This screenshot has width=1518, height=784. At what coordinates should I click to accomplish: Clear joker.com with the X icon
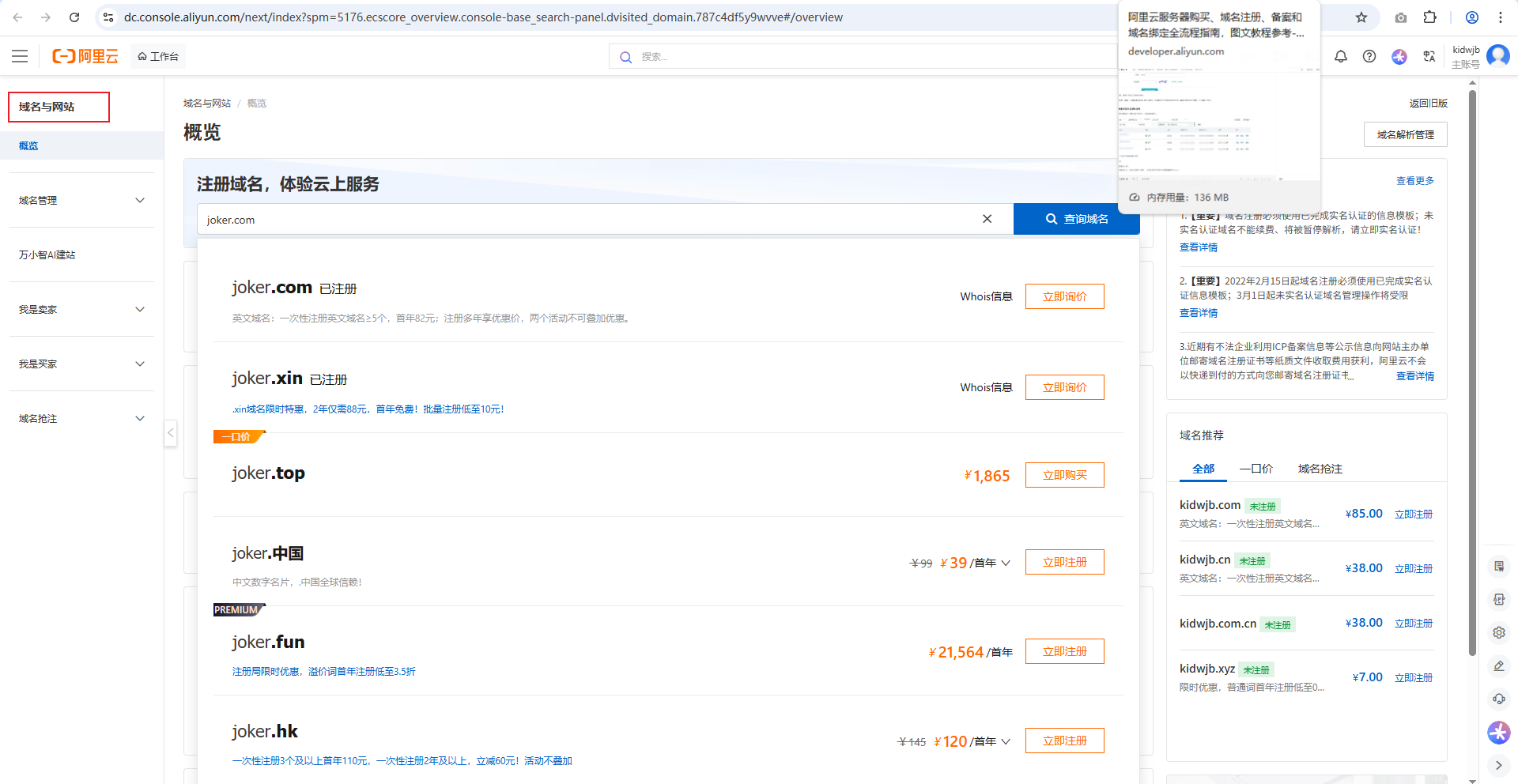[x=987, y=219]
